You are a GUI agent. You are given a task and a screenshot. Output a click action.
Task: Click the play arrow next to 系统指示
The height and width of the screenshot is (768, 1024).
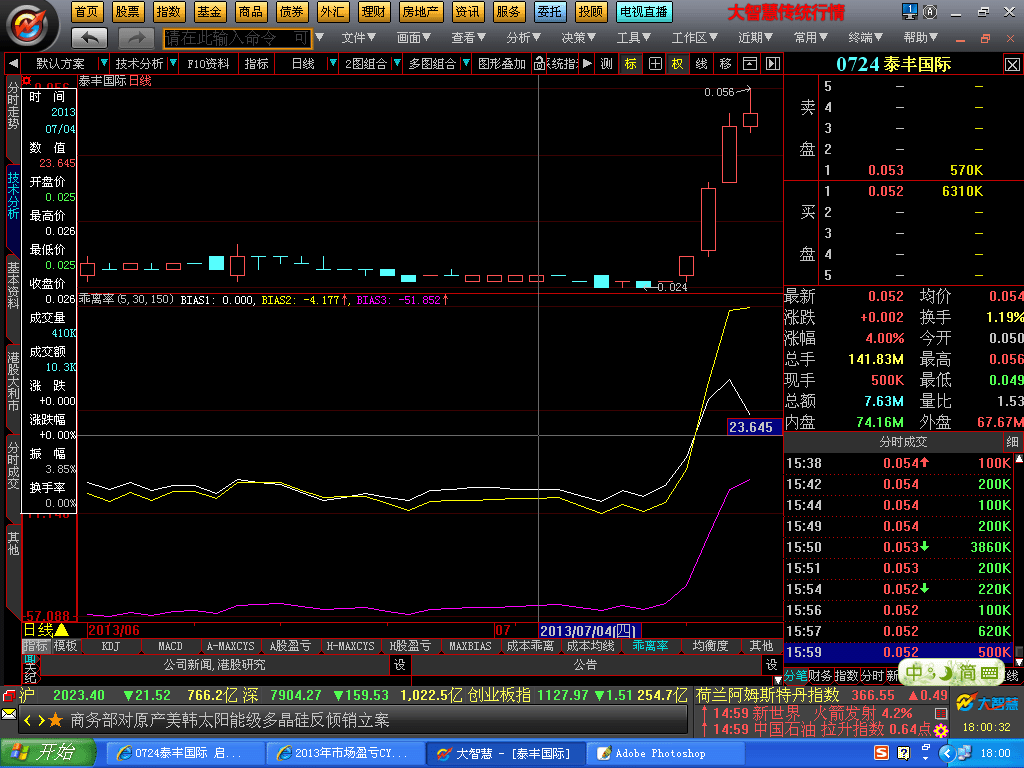coord(587,63)
